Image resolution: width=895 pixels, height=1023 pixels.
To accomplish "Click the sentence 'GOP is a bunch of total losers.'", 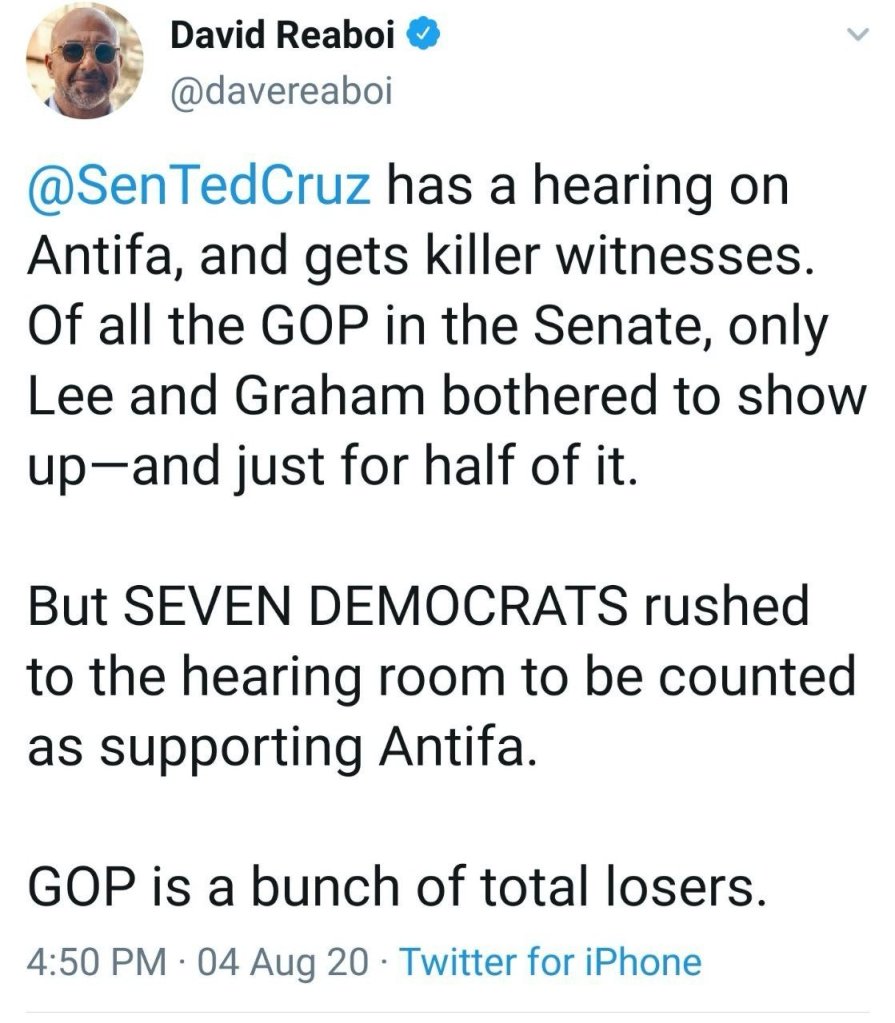I will (388, 886).
